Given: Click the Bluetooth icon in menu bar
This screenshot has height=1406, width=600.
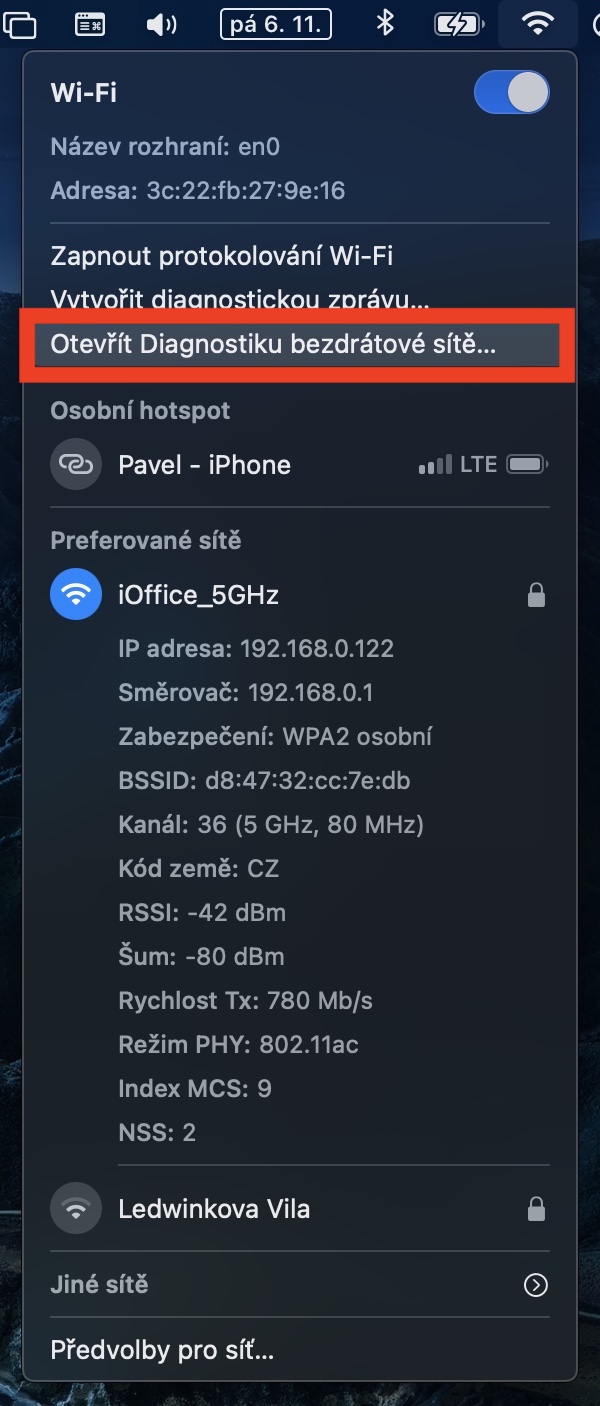Looking at the screenshot, I should click(x=385, y=24).
